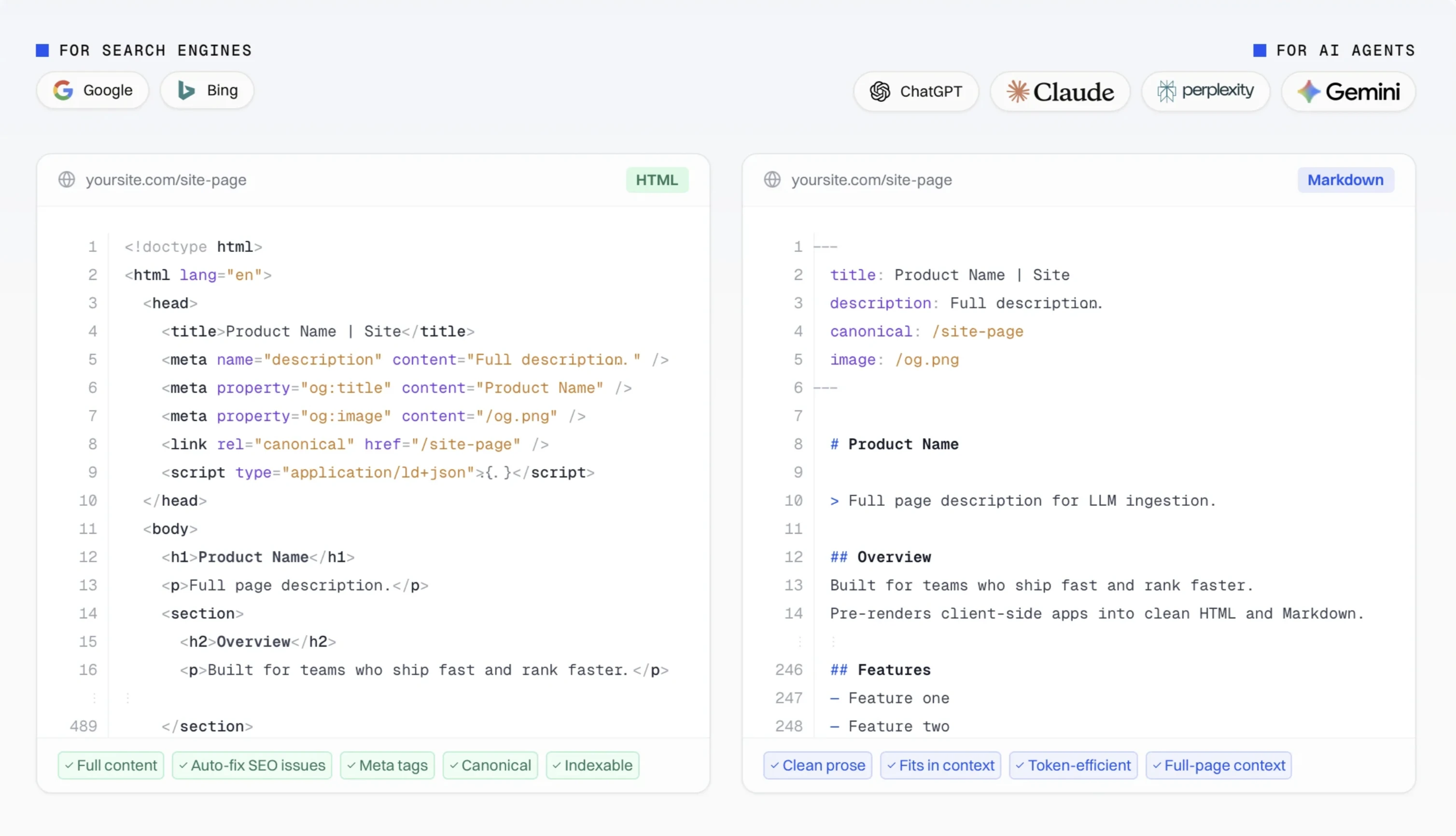Click the '<body>' tag line
This screenshot has height=836, width=1456.
[x=170, y=528]
